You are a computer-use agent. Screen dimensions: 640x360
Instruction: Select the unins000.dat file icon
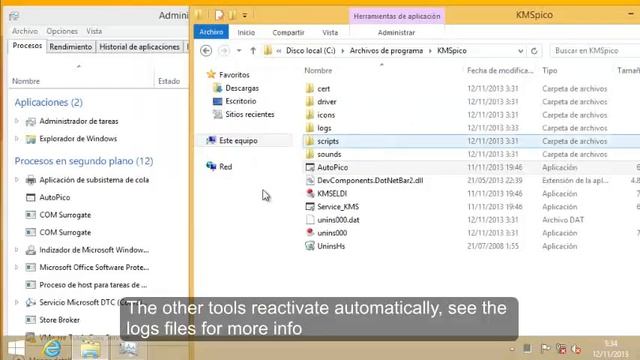click(x=310, y=220)
